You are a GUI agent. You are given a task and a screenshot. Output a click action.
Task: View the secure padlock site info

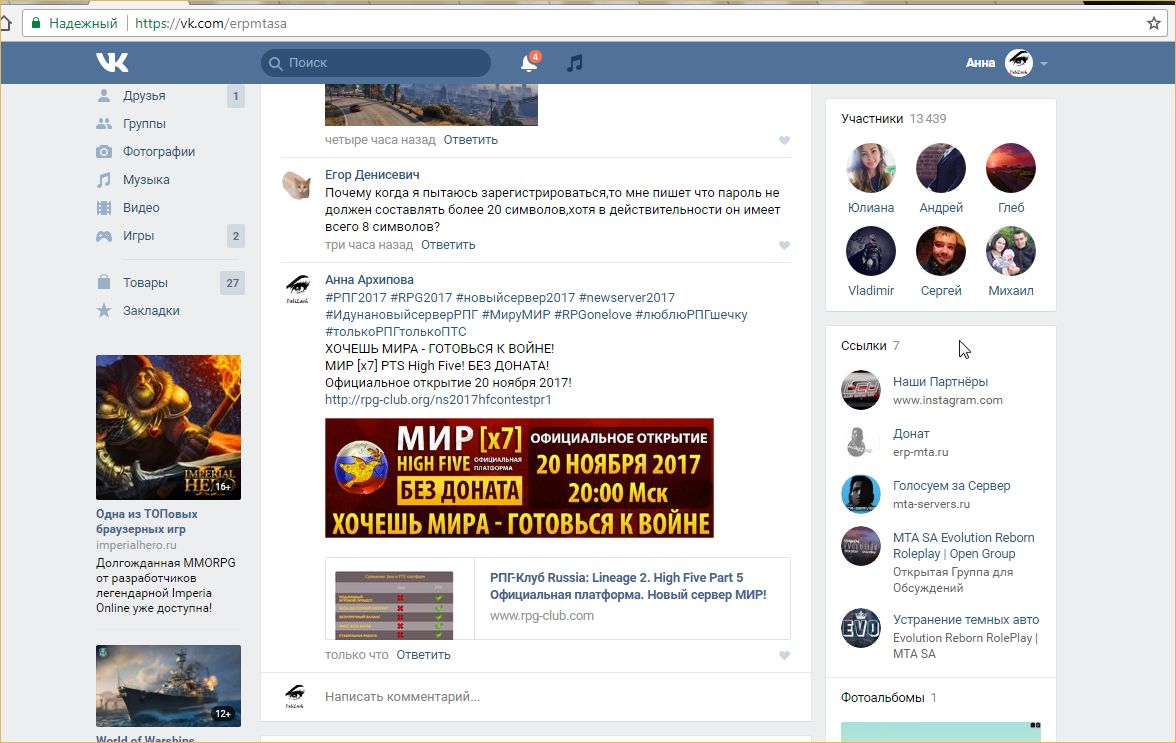tap(35, 23)
